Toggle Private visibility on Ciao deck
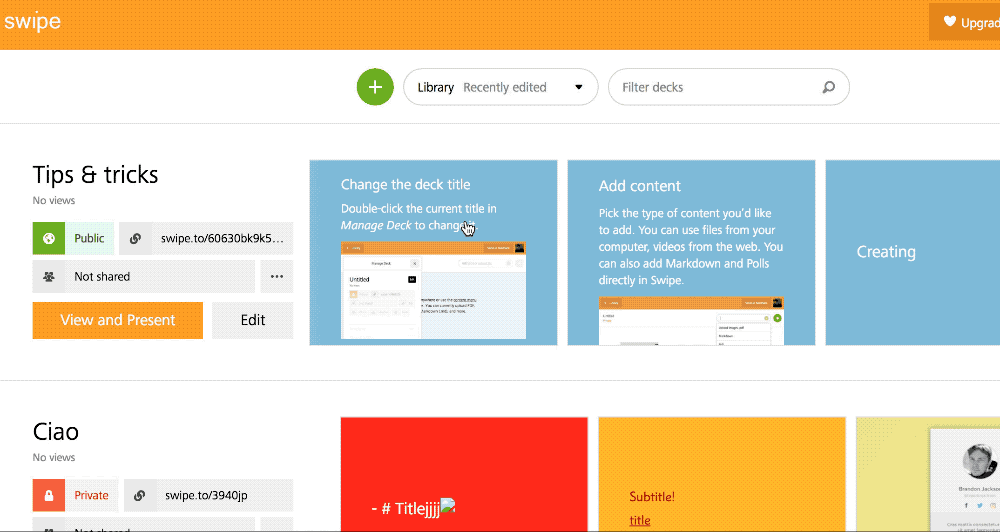This screenshot has width=1000, height=532. 91,495
